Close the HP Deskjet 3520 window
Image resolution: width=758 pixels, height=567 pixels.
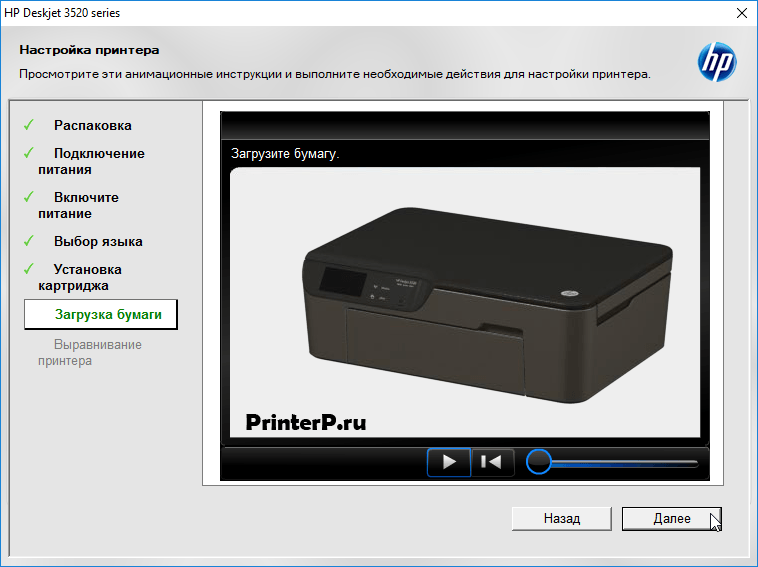coord(742,13)
